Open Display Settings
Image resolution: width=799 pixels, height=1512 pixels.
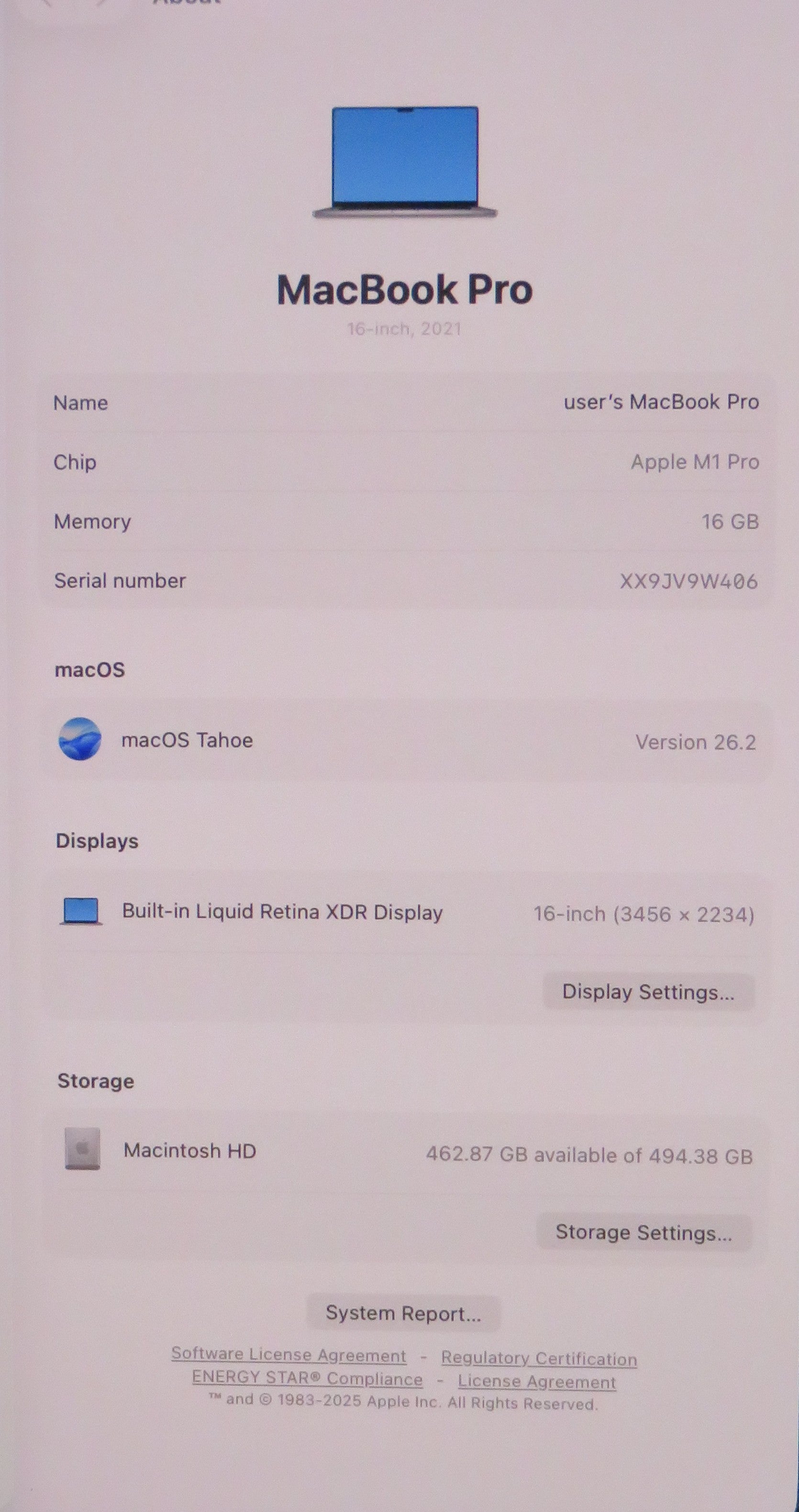coord(648,991)
